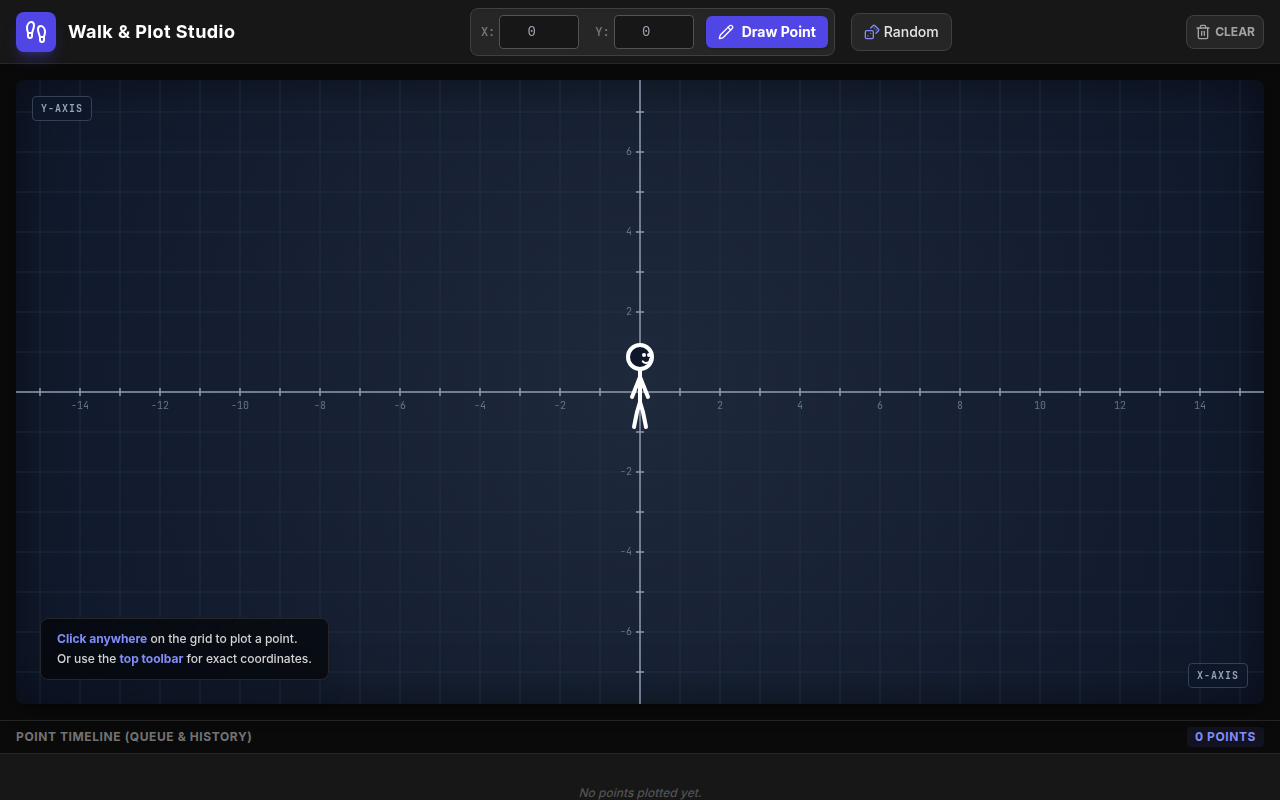
Task: Click the grid at y-axis tick -4
Action: pyautogui.click(x=640, y=552)
